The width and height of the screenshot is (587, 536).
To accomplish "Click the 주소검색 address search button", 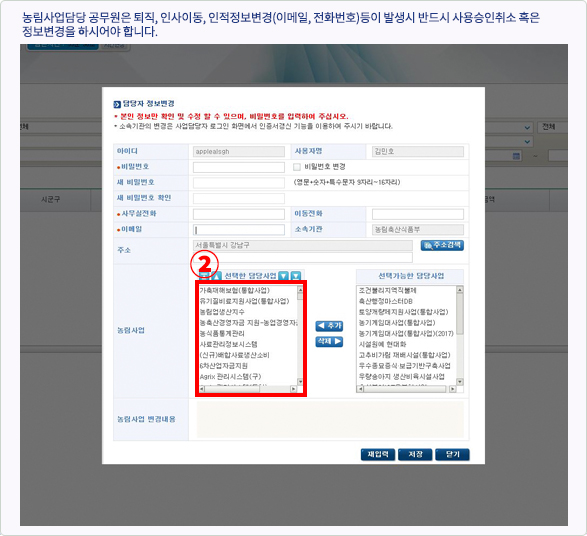I will tap(442, 246).
